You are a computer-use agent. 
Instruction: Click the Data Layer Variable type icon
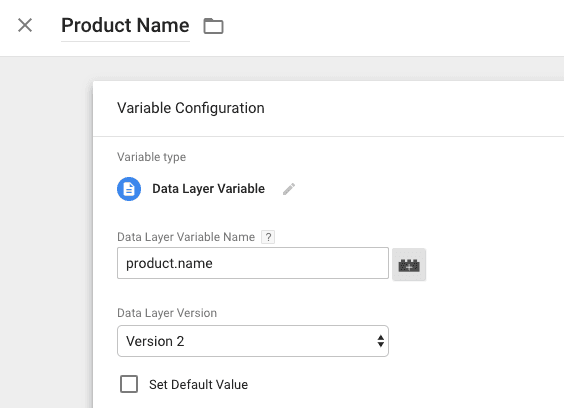tap(129, 189)
